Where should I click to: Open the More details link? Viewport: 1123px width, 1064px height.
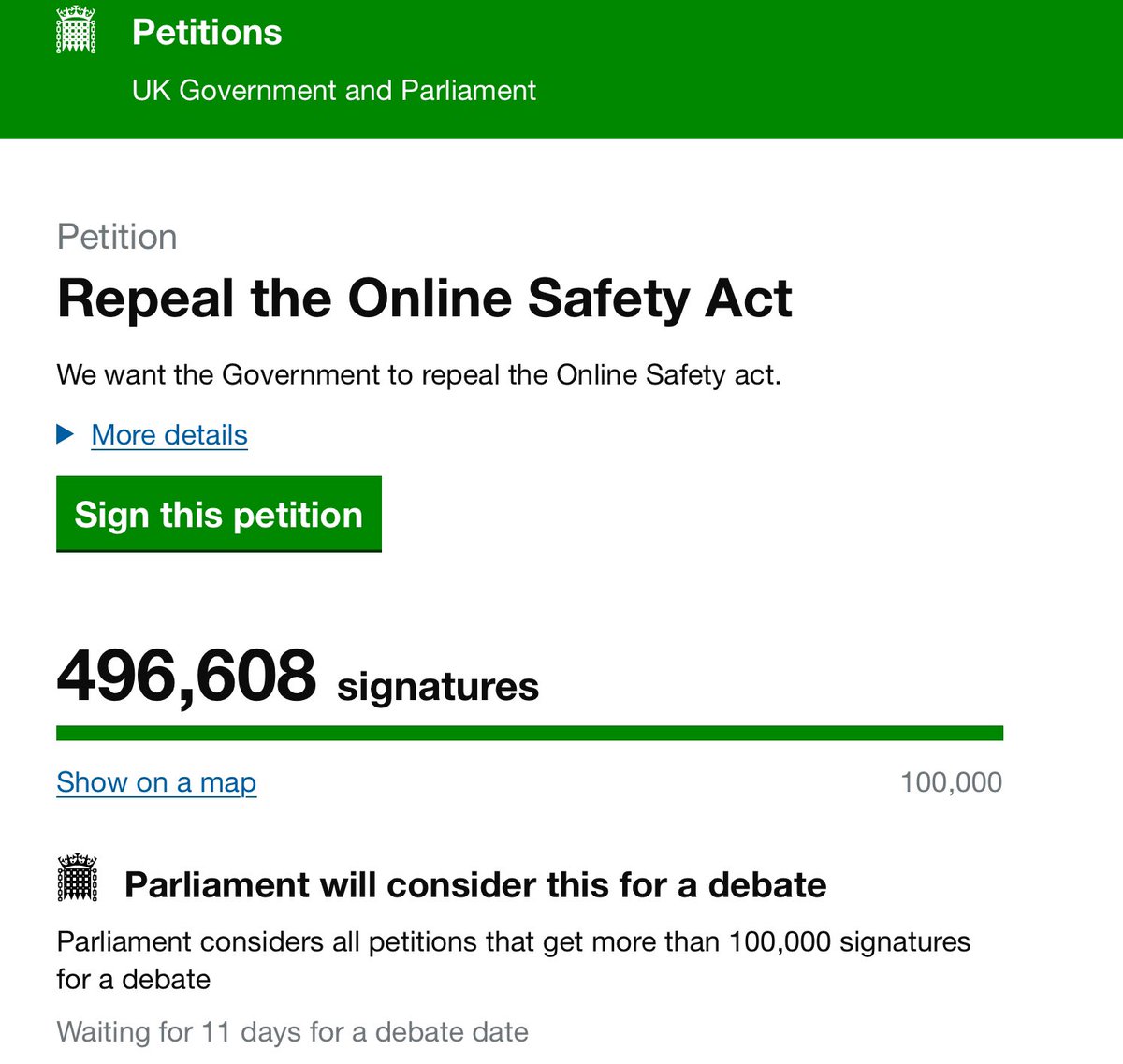169,435
